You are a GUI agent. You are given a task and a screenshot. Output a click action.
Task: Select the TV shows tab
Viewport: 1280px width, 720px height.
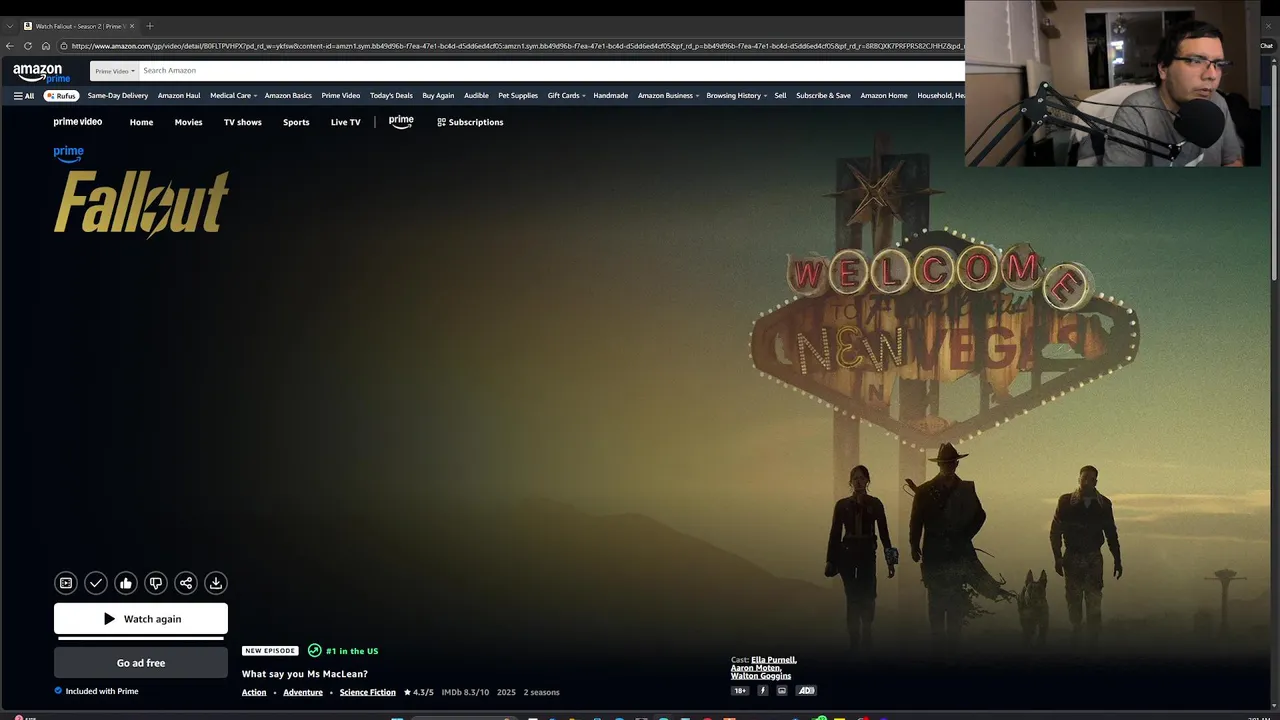point(243,122)
